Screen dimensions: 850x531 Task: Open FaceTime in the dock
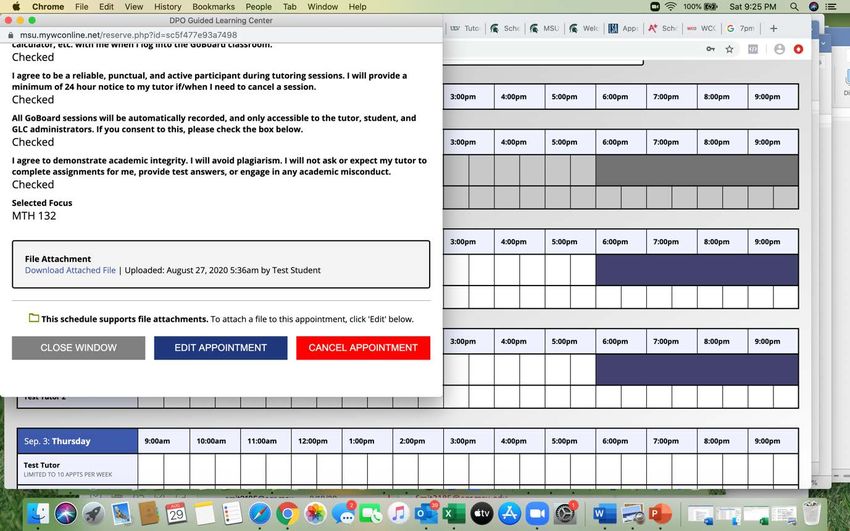tap(371, 514)
